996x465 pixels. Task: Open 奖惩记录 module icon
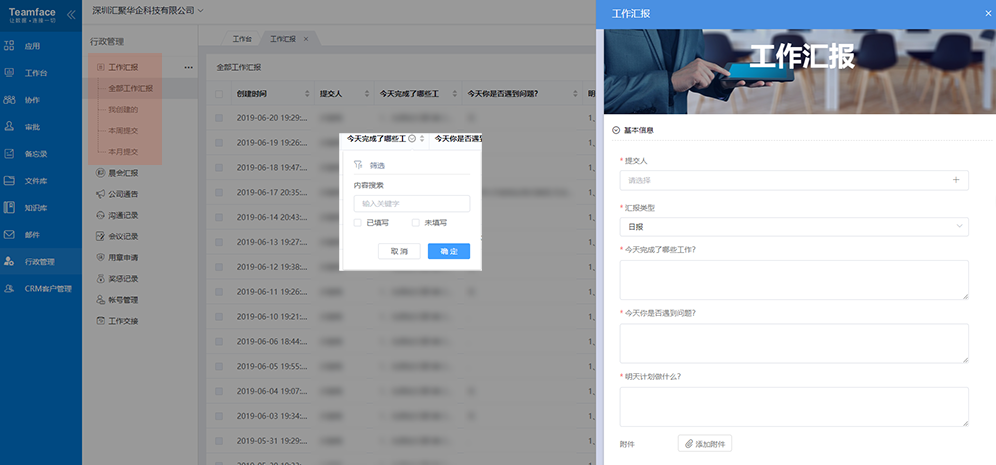[x=100, y=278]
